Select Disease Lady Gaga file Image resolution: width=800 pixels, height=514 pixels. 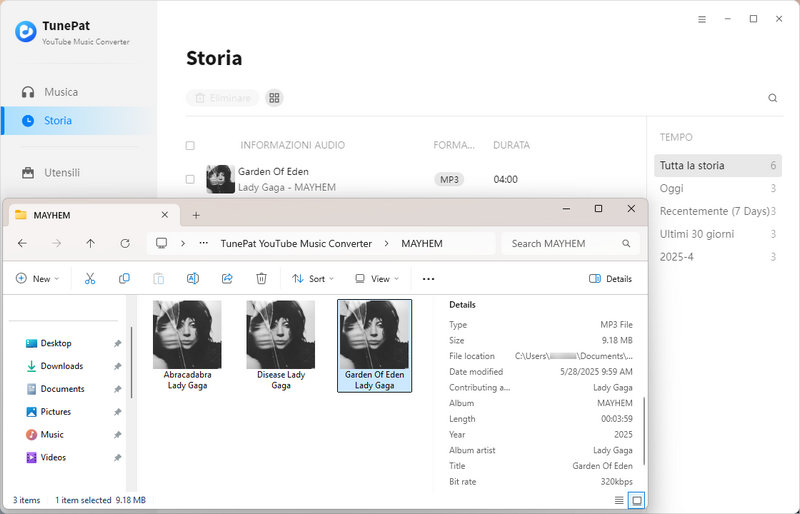point(281,346)
